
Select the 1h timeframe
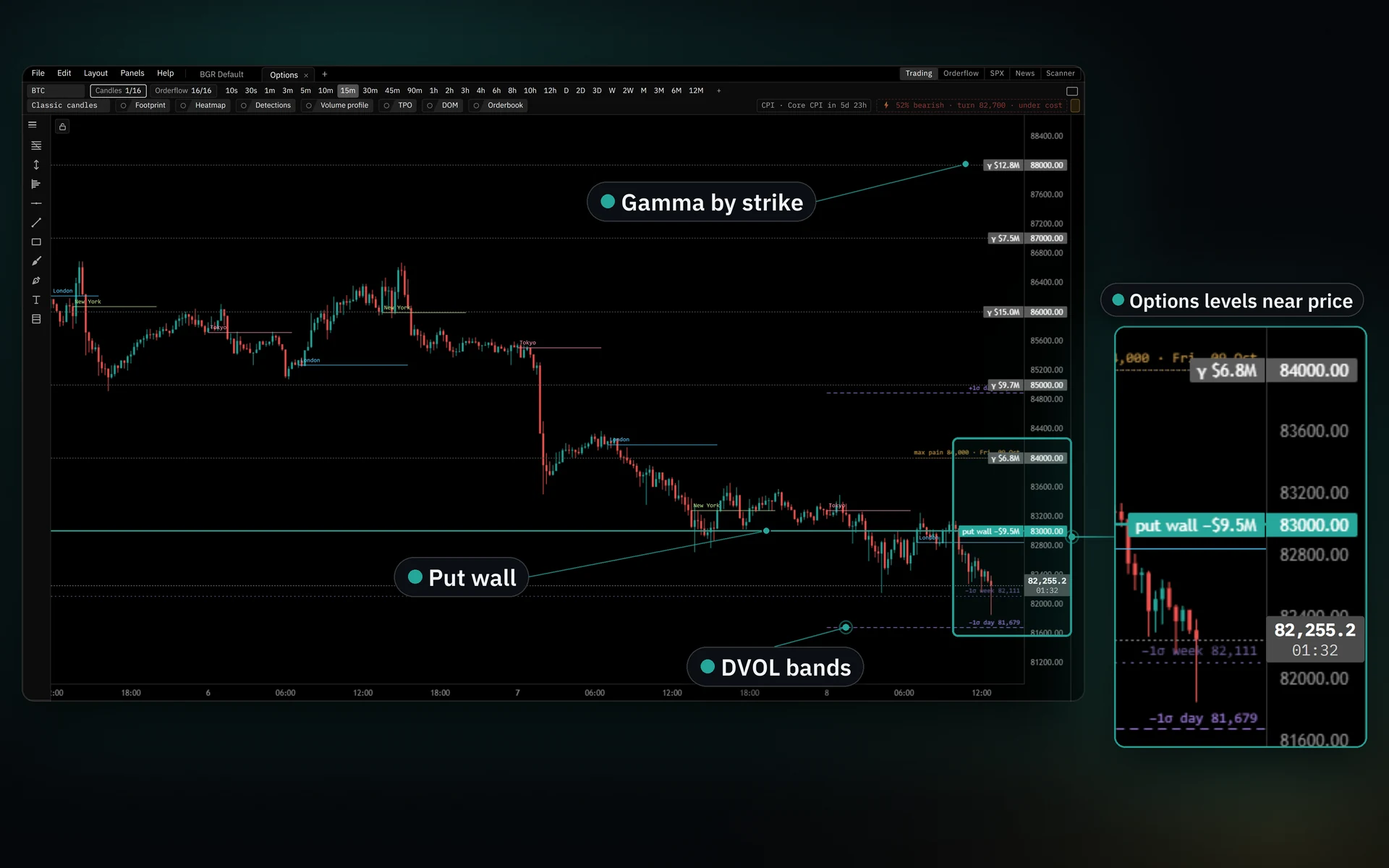pyautogui.click(x=433, y=91)
